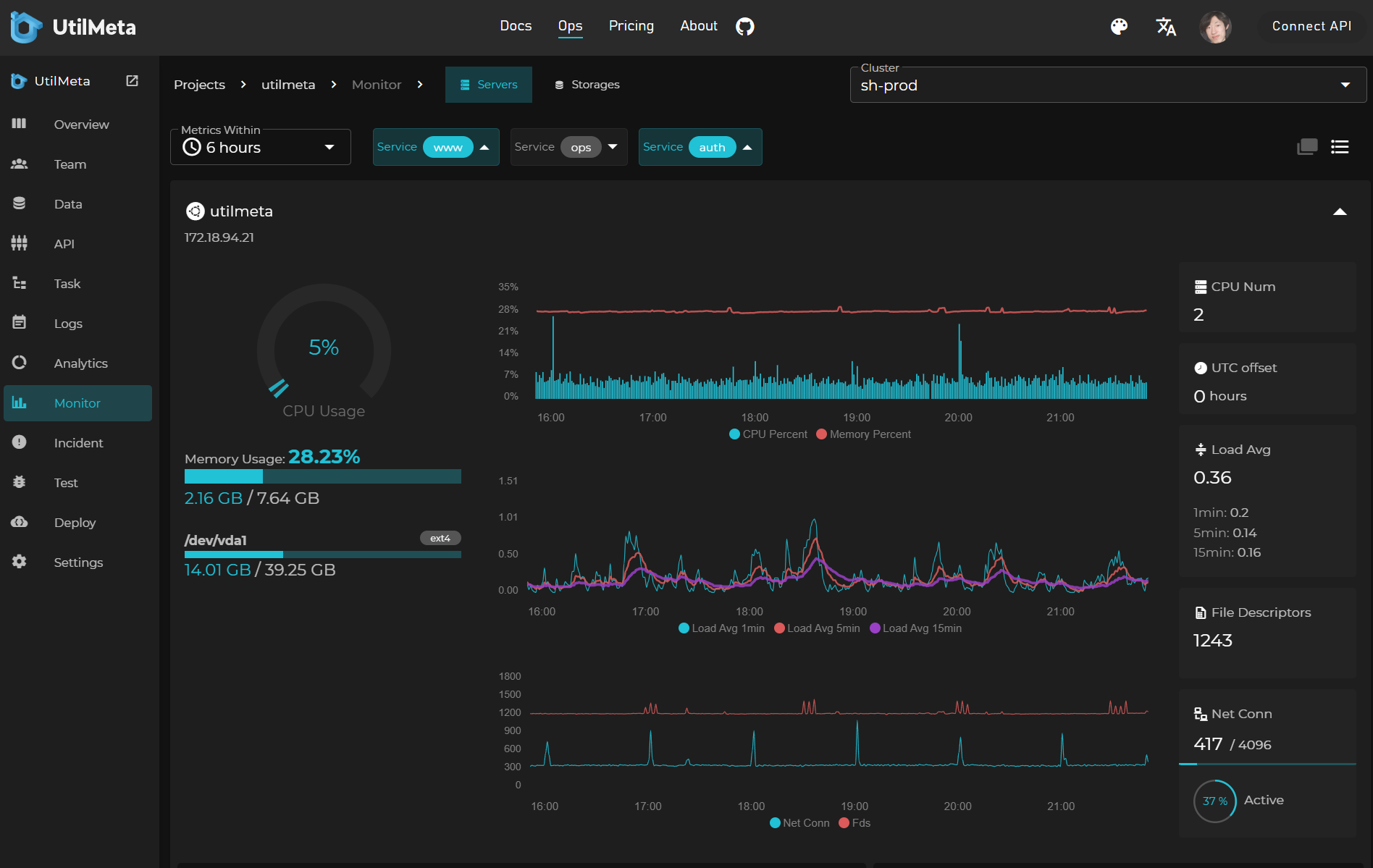Image resolution: width=1373 pixels, height=868 pixels.
Task: Click the Memory Usage progress bar
Action: tap(323, 476)
